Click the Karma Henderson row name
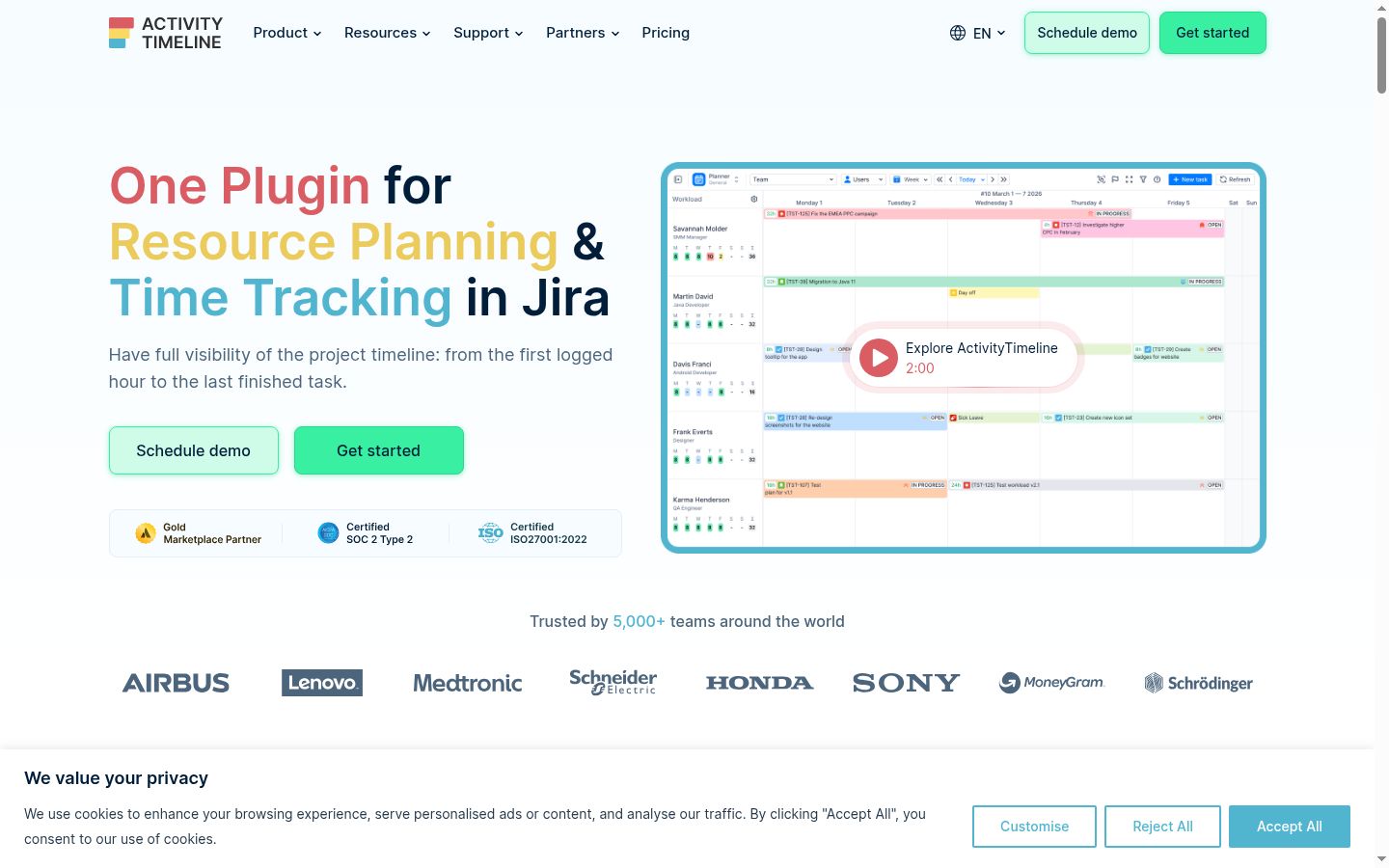The width and height of the screenshot is (1389, 868). click(701, 500)
